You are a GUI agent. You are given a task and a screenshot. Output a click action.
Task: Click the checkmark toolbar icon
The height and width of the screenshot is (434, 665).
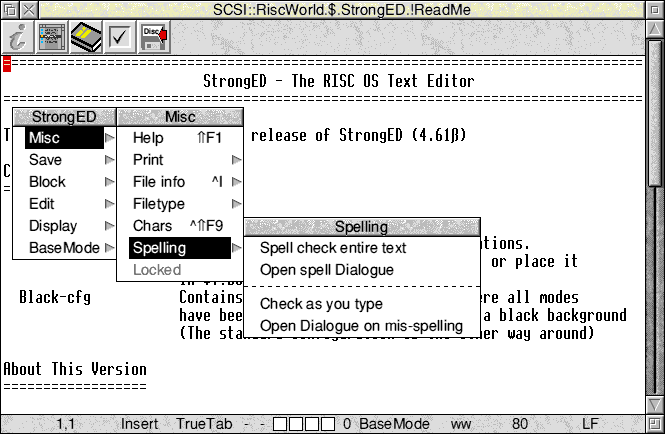click(120, 37)
